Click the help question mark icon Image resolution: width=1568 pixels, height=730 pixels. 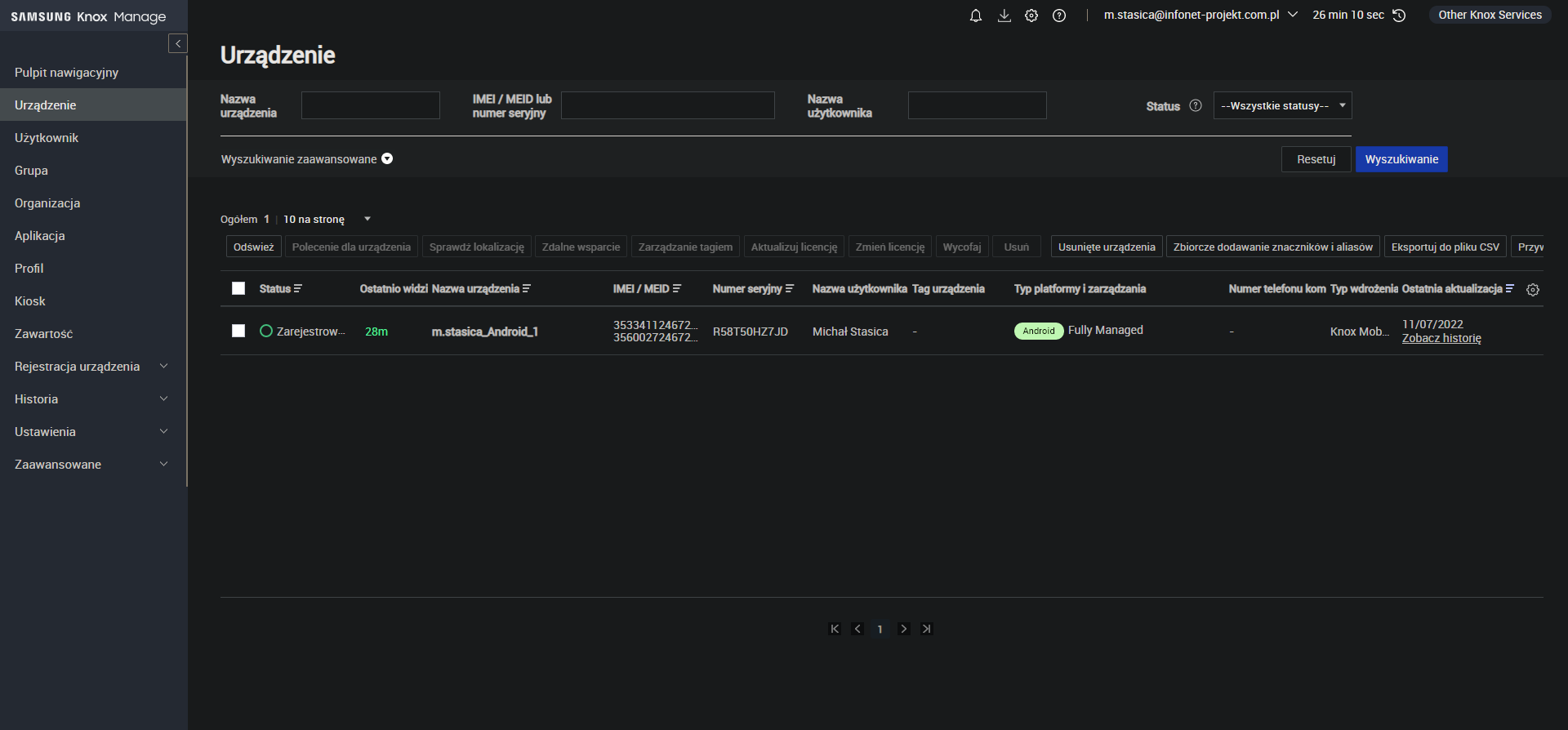pyautogui.click(x=1059, y=16)
